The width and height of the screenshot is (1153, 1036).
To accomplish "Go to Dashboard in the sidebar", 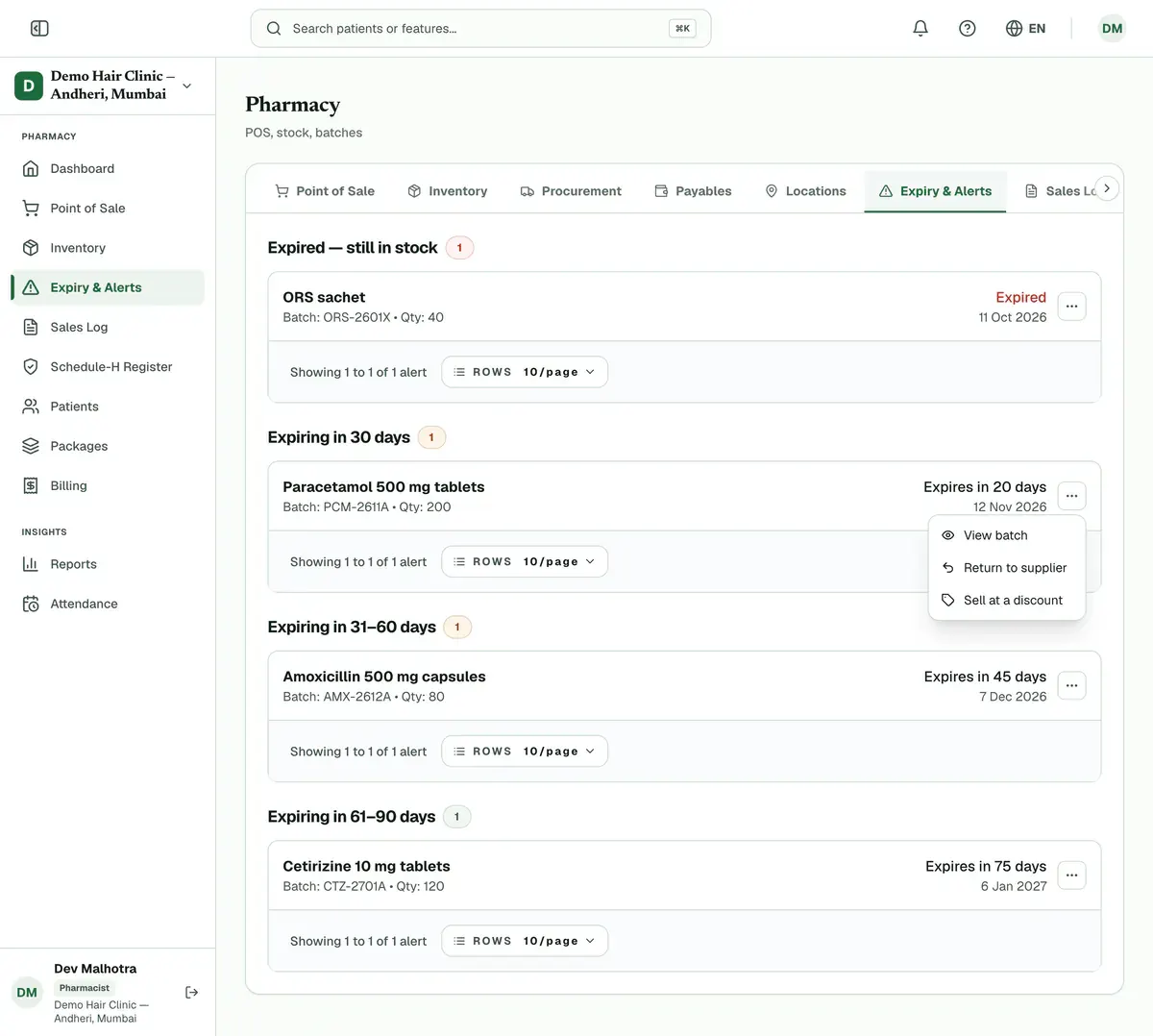I will click(x=108, y=169).
